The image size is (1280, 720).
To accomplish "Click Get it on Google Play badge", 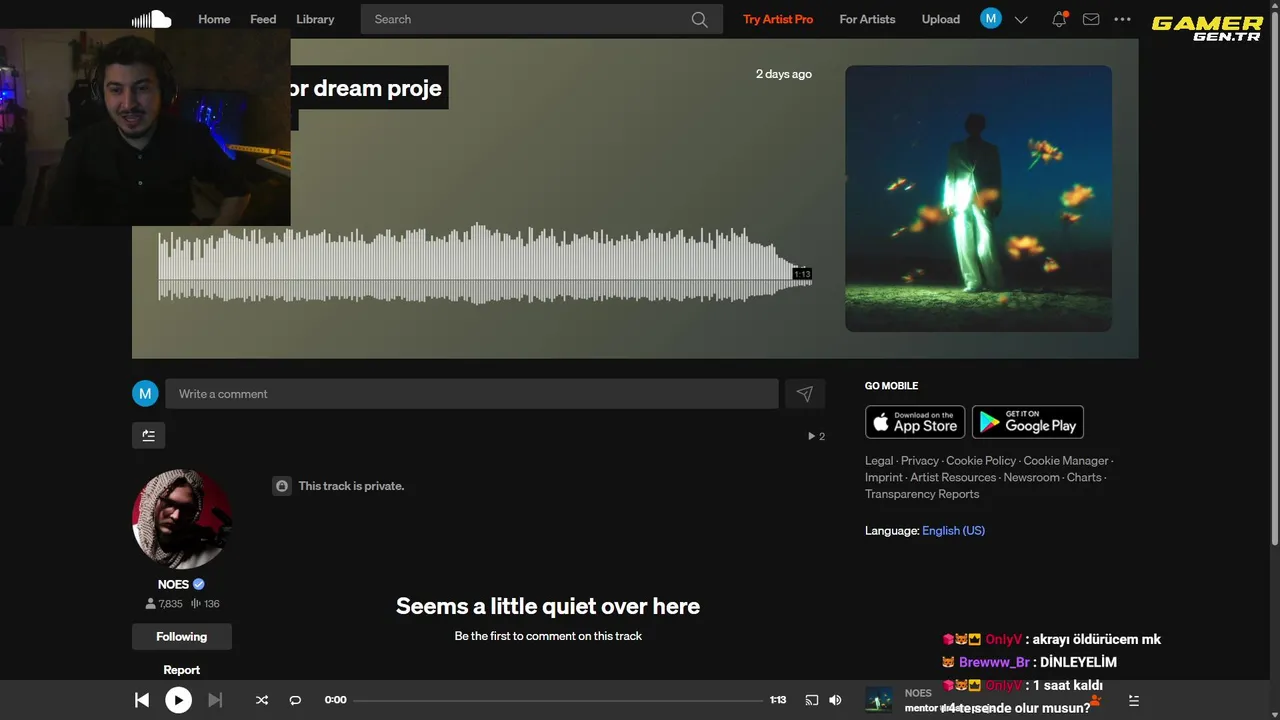I will click(1028, 422).
